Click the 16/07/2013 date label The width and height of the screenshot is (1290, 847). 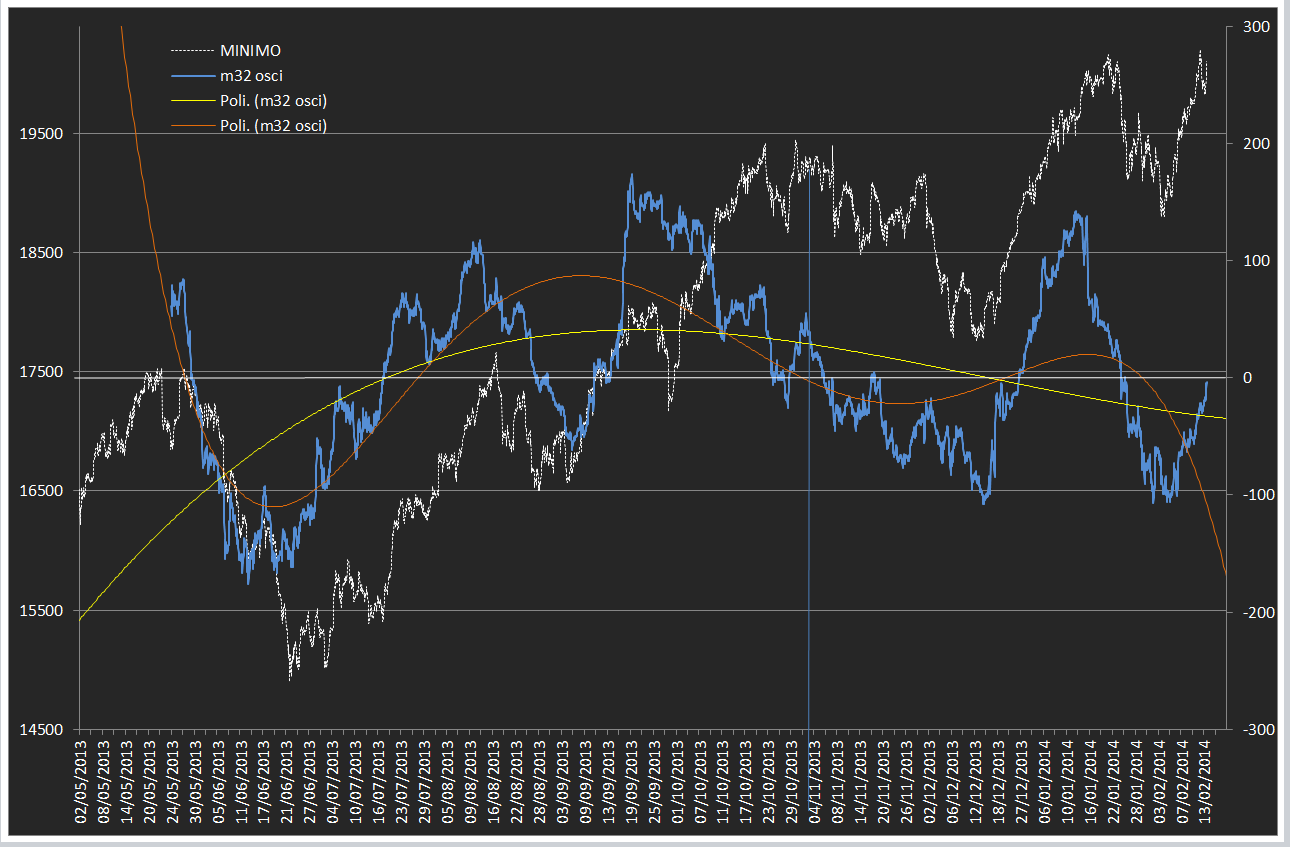380,782
